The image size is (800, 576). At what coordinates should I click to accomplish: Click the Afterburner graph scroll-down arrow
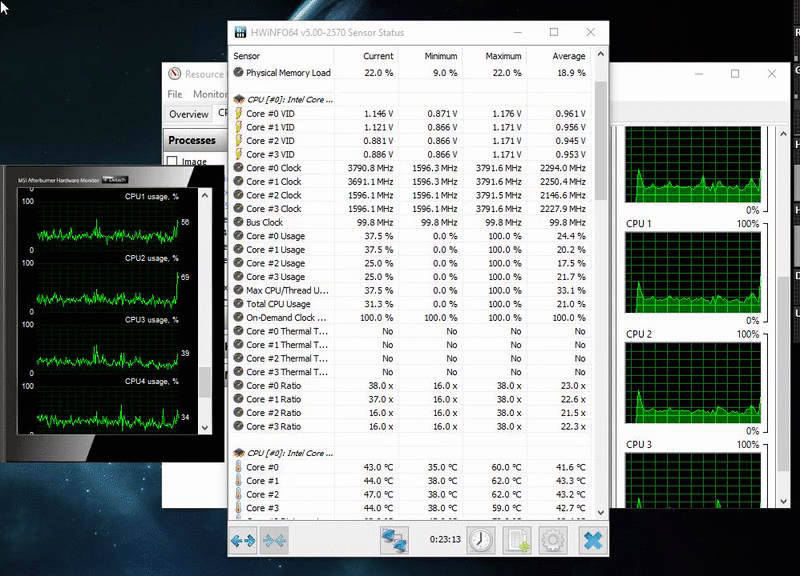pos(205,428)
